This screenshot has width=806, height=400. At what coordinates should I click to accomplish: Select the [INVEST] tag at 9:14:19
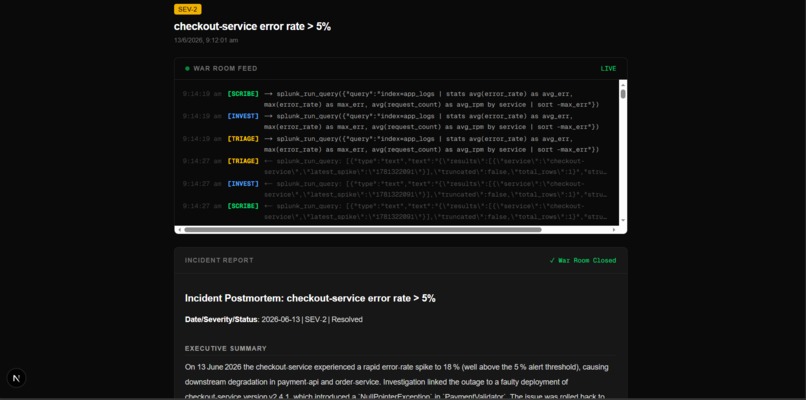243,116
